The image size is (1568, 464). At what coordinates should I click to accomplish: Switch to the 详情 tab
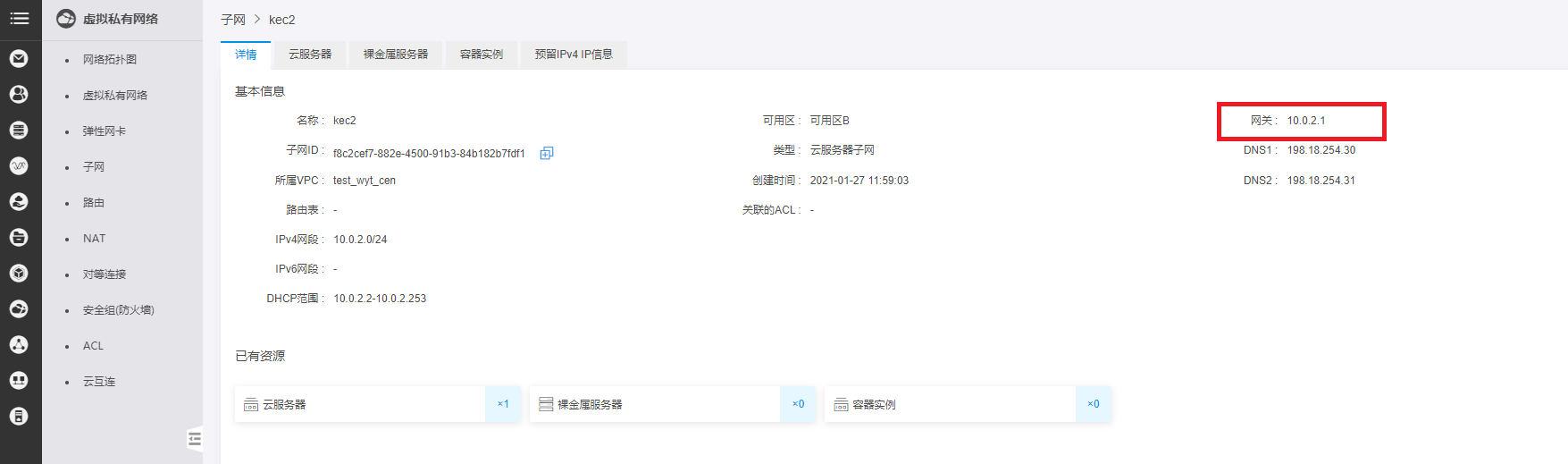(246, 55)
